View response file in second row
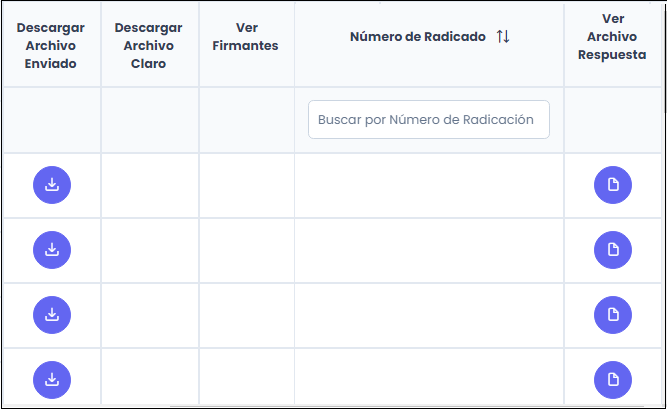Screen dimensions: 667x410 point(613,250)
